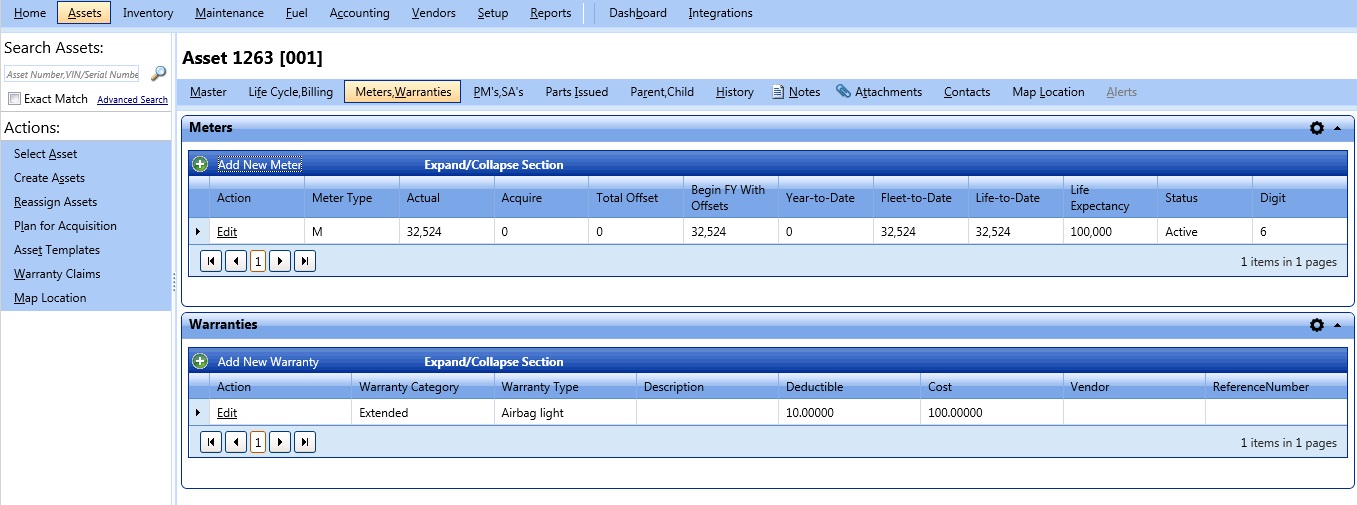Switch to the Parent,Child tab

(662, 92)
